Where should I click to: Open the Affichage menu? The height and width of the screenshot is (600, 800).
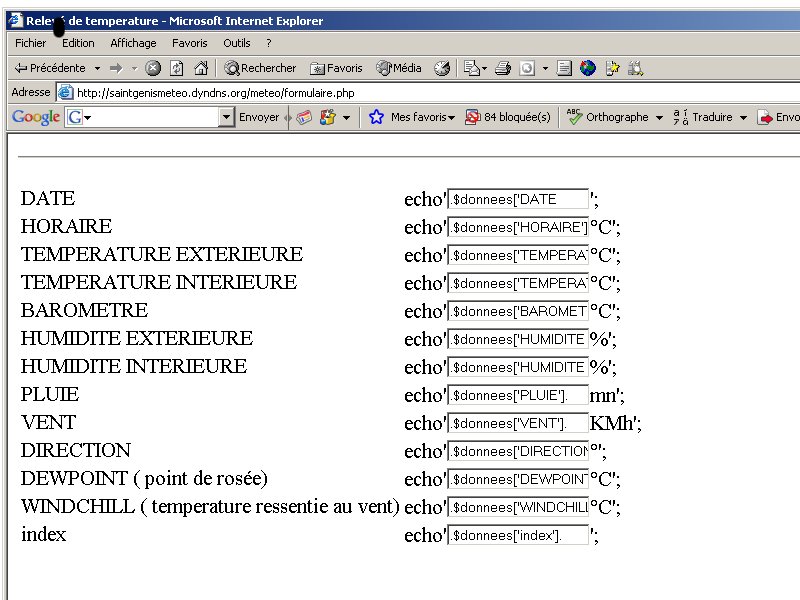point(133,43)
